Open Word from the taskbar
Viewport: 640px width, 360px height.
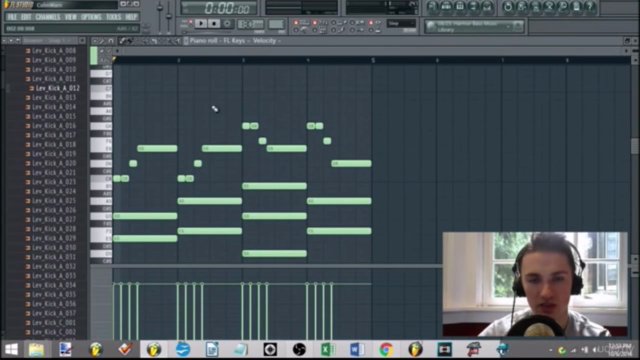[357, 350]
